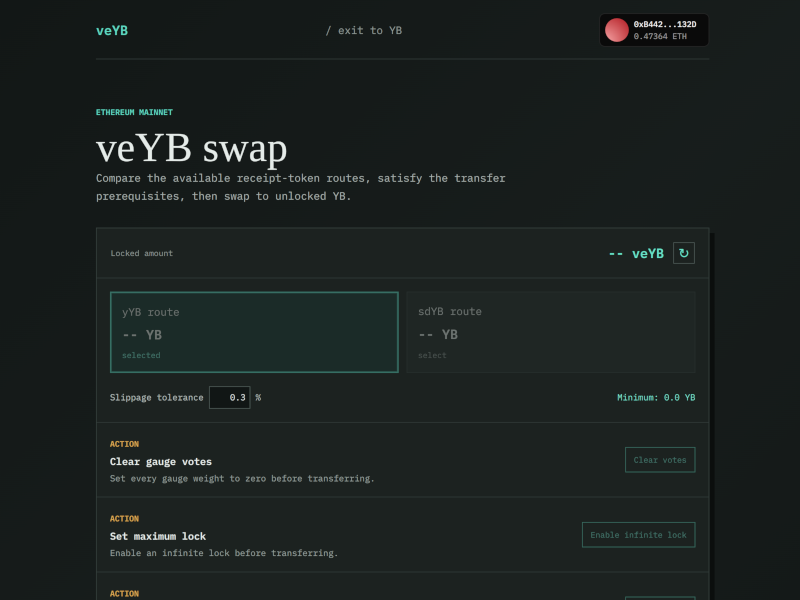Click the 'Clear gauge votes' heading
Viewport: 800px width, 600px height.
click(161, 462)
